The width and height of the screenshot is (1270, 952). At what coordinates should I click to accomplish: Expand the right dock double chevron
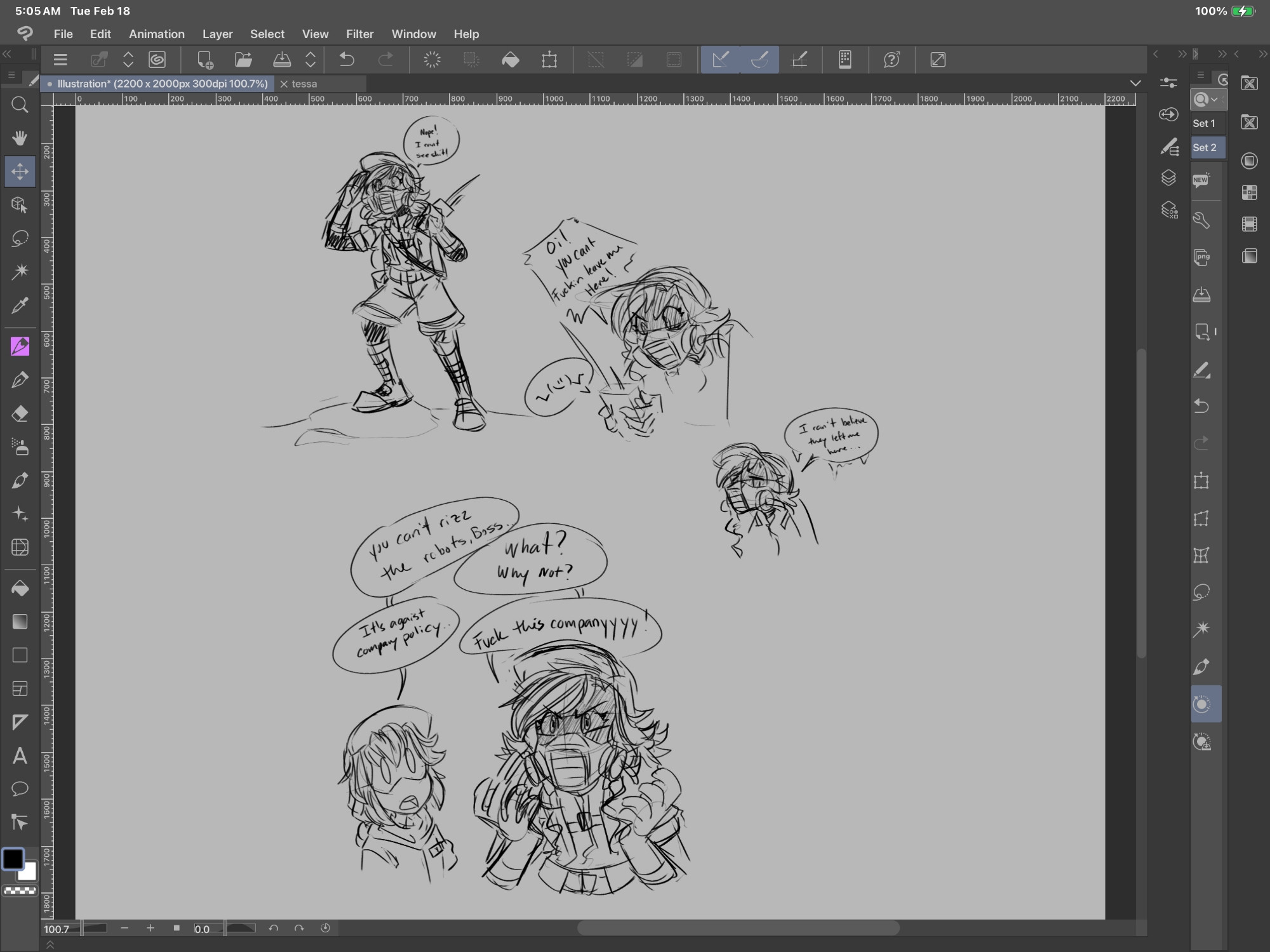[x=1262, y=54]
